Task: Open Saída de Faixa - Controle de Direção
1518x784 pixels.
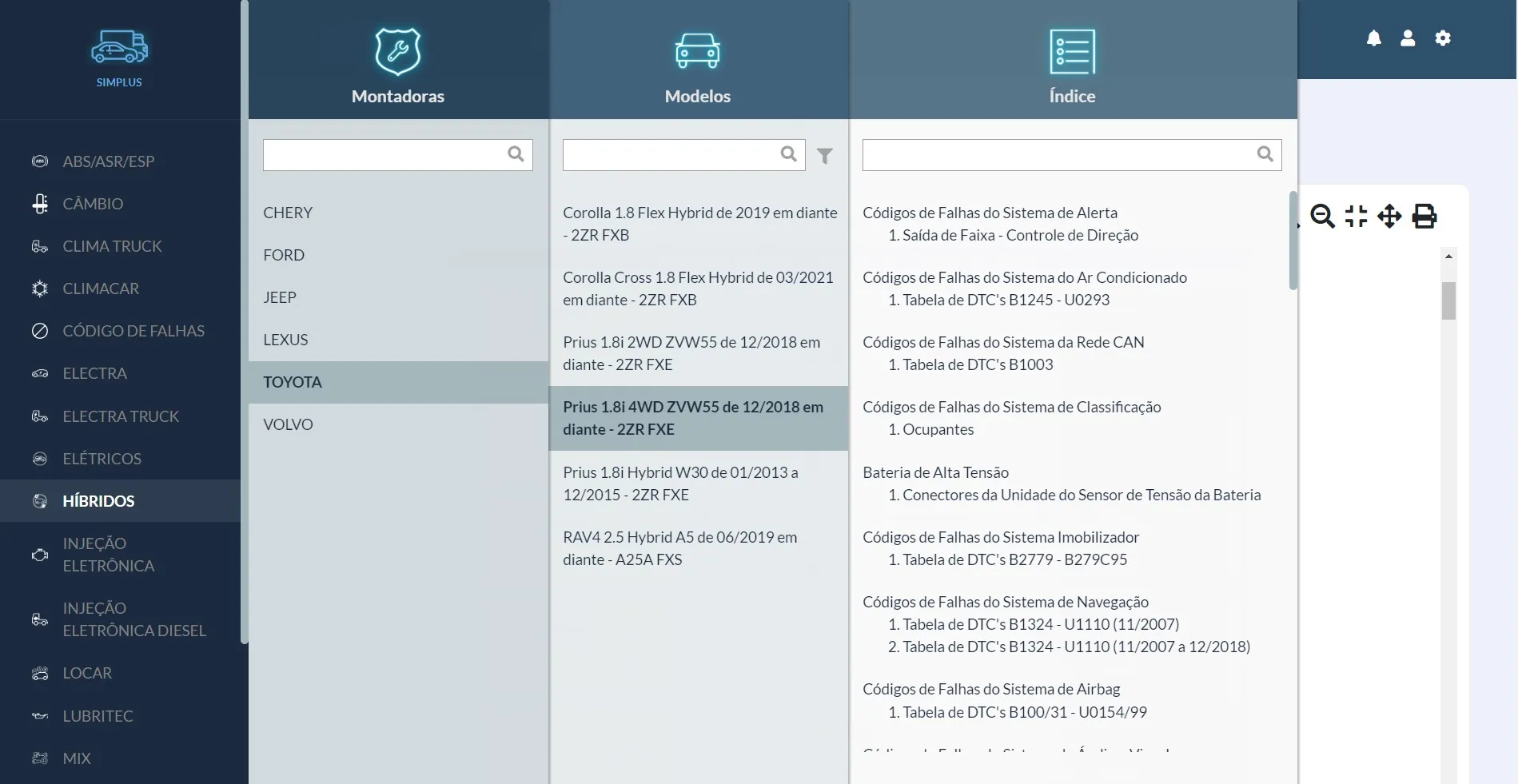Action: coord(1020,235)
